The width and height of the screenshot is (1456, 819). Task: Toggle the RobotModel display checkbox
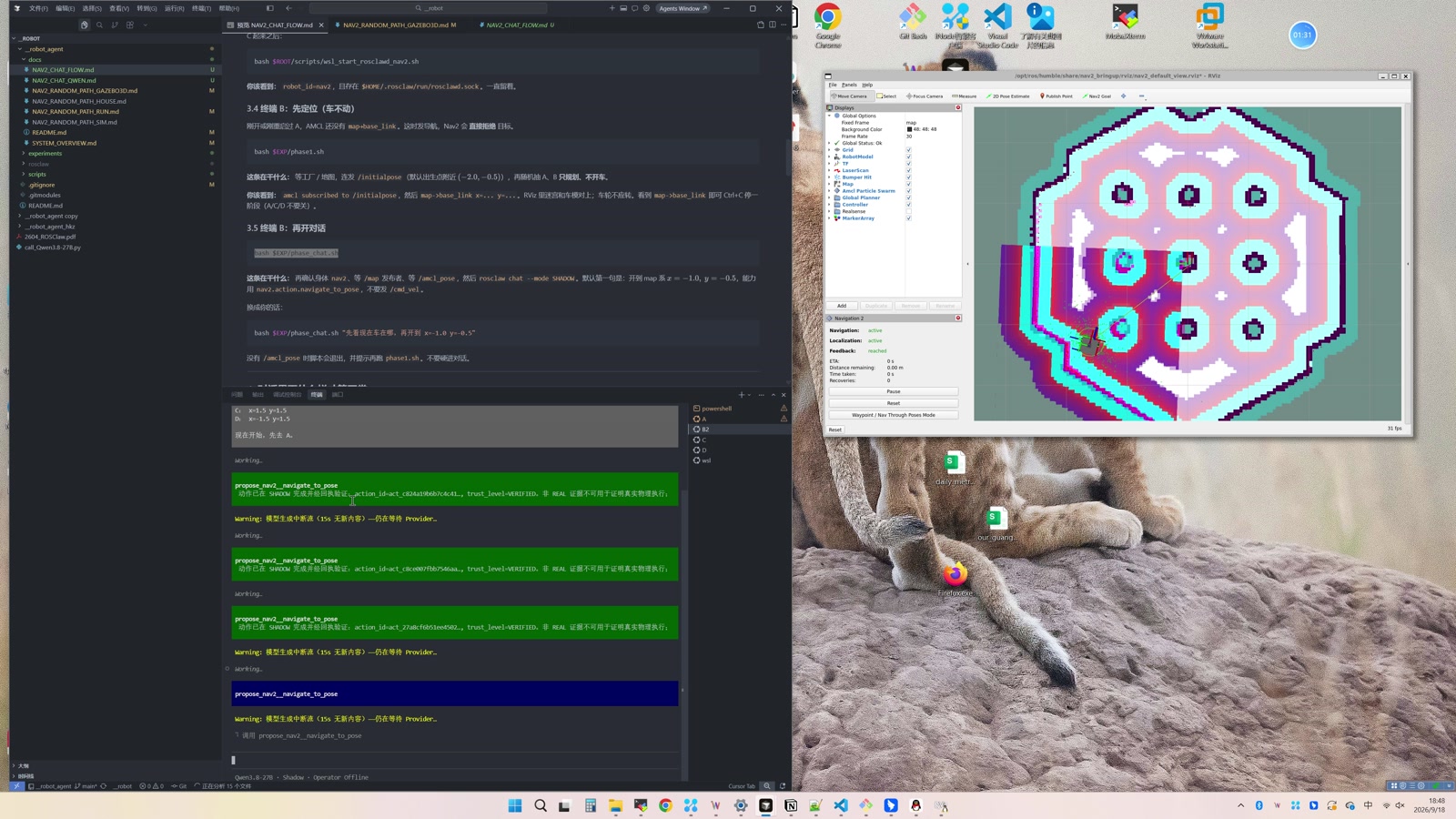(908, 157)
